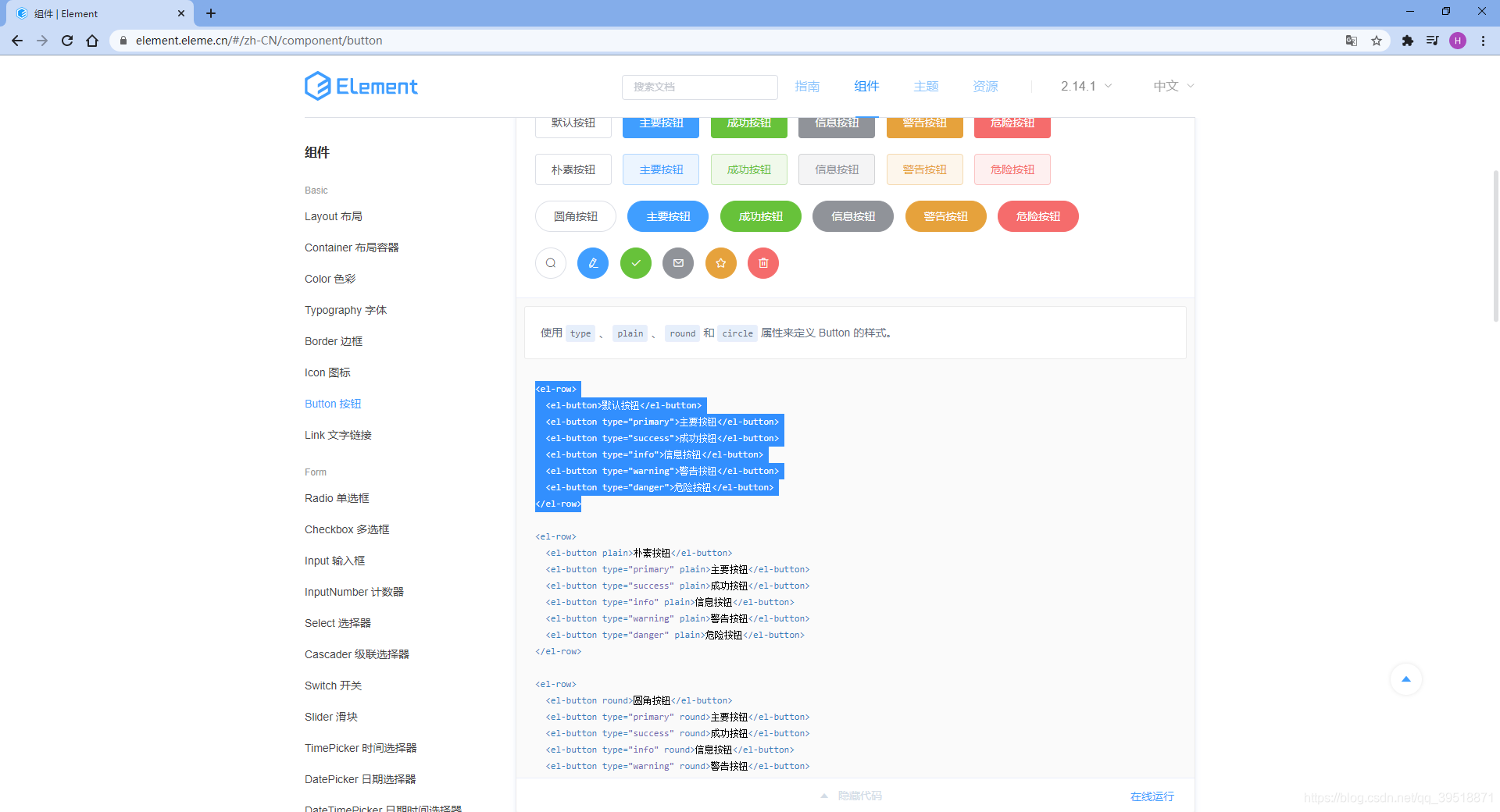Open Layout 布局 in sidebar

[334, 216]
